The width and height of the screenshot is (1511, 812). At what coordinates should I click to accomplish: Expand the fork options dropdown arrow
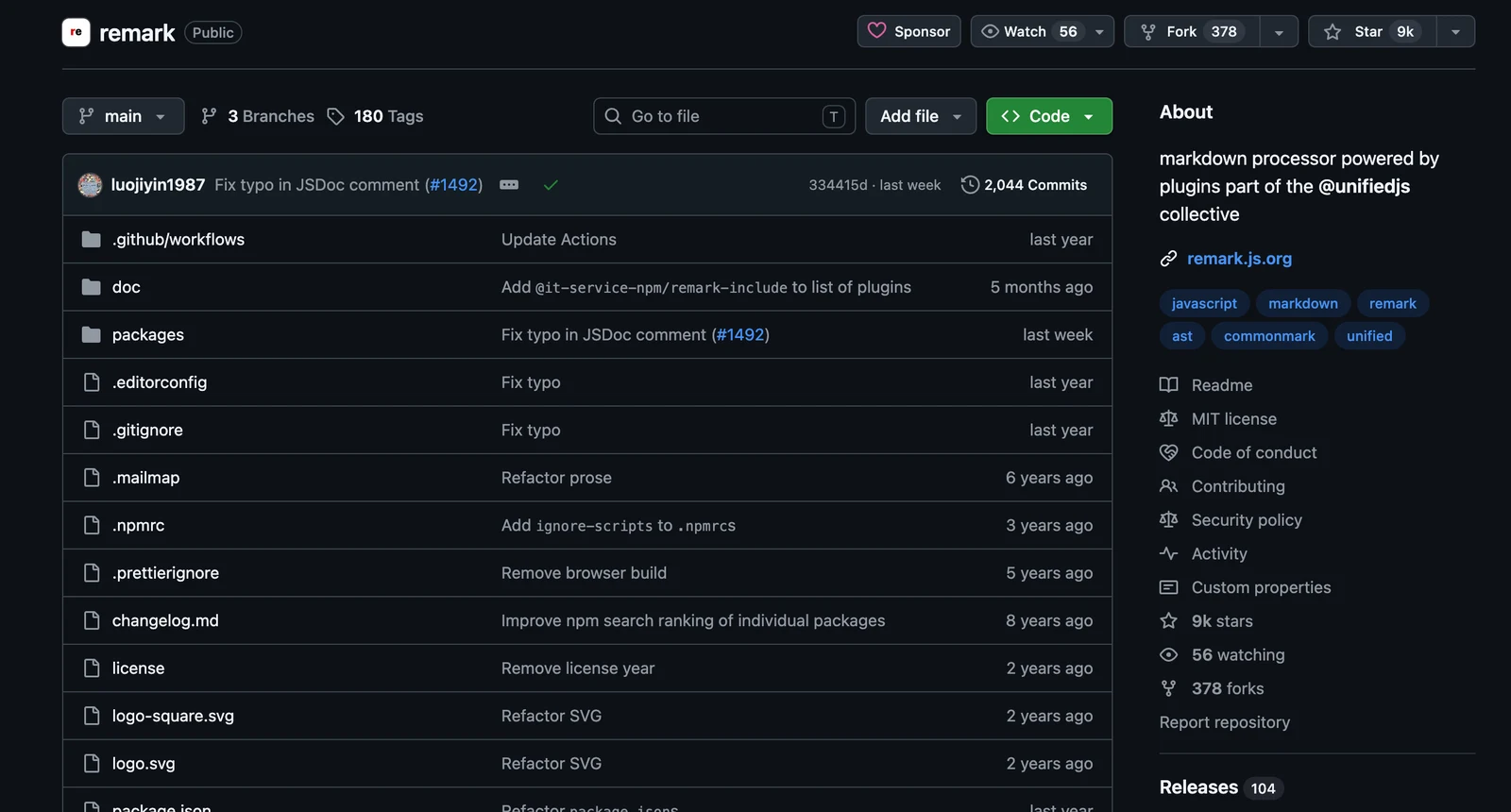coord(1279,32)
